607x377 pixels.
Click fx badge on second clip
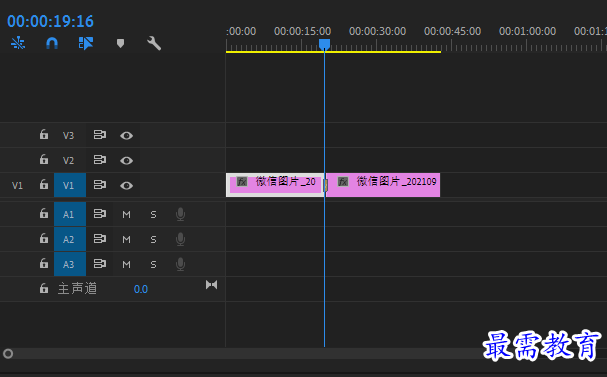343,182
